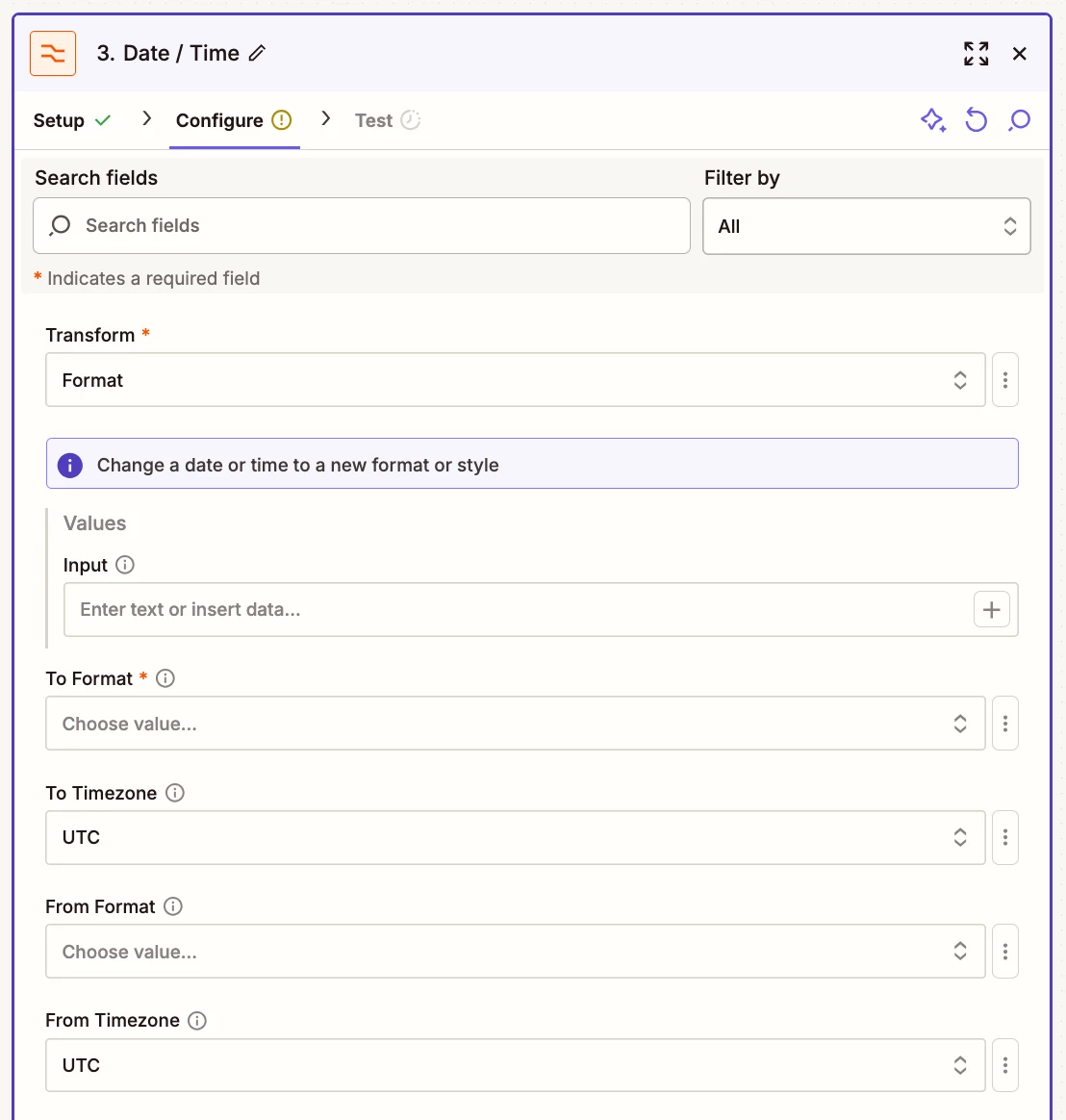Open the From Timezone UTC dropdown
The width and height of the screenshot is (1066, 1120).
515,1065
